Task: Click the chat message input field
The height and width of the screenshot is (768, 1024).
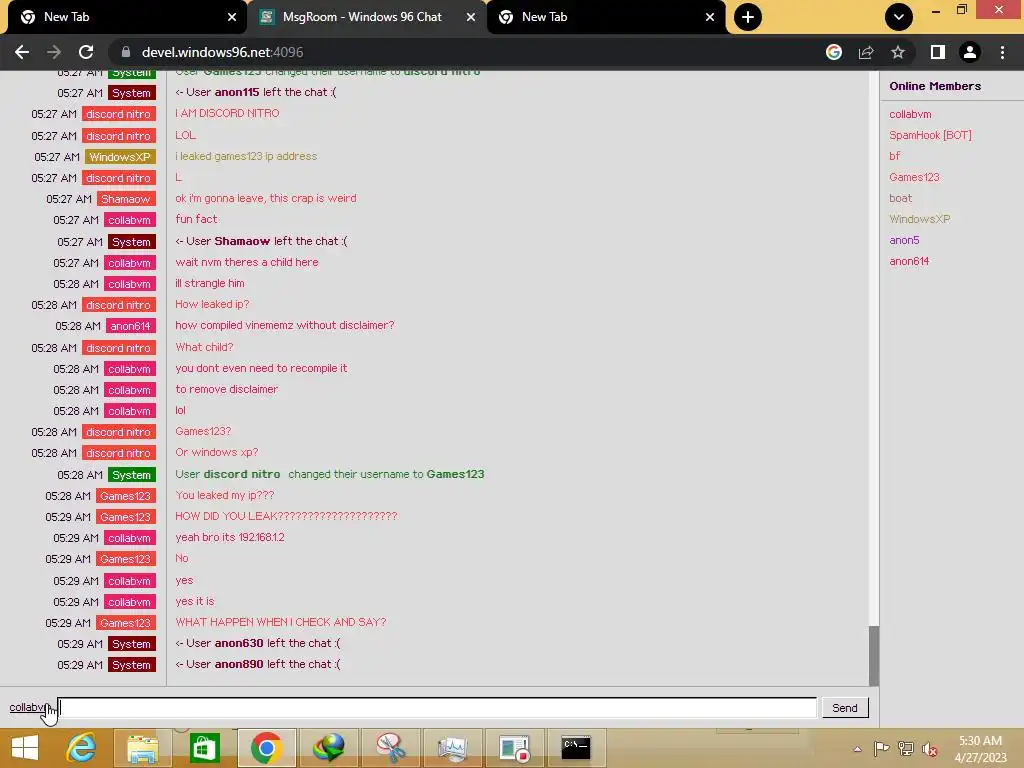Action: pos(438,707)
